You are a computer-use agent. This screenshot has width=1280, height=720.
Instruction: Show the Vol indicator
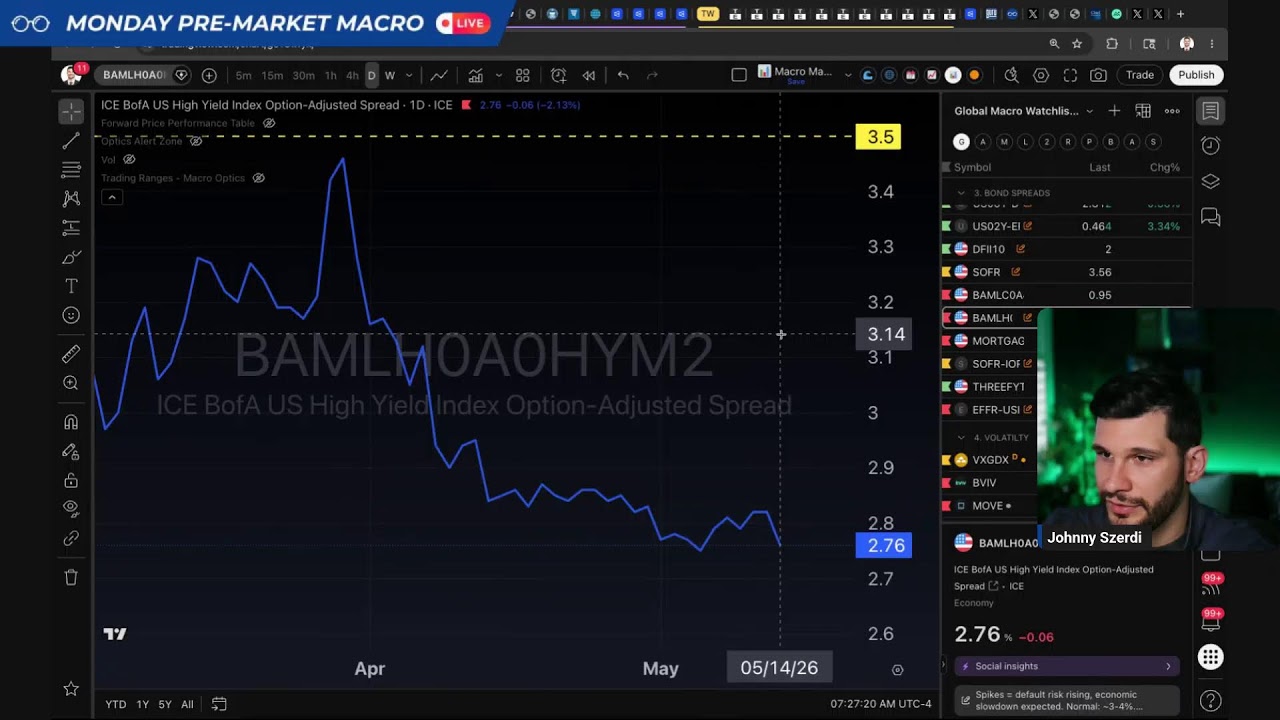point(129,159)
